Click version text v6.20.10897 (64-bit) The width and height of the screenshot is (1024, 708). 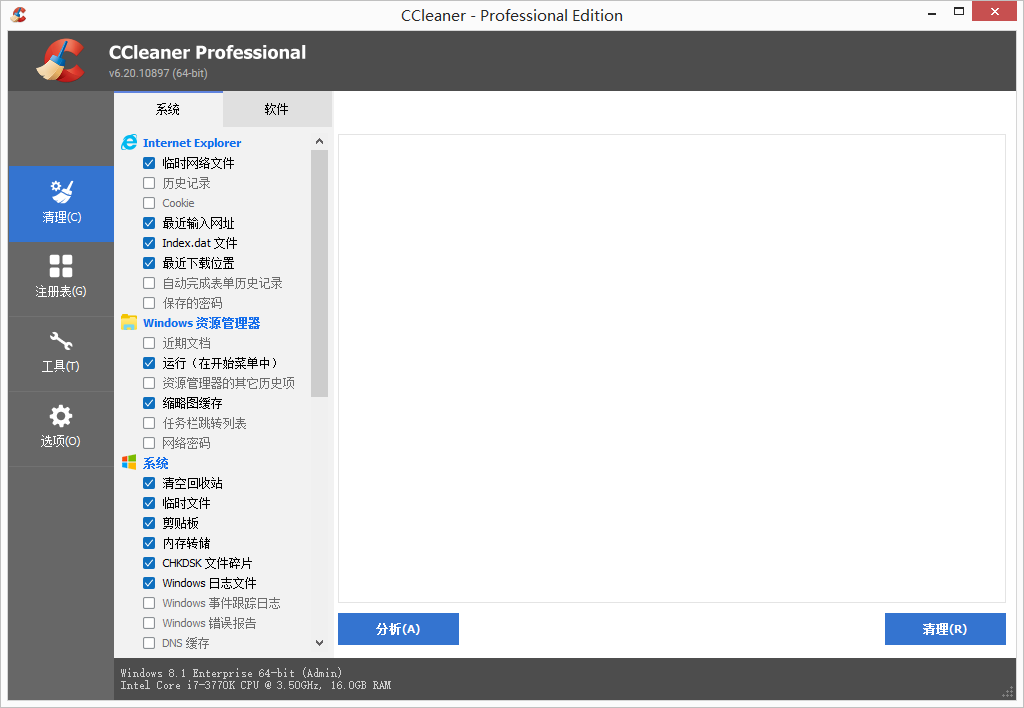(x=158, y=73)
